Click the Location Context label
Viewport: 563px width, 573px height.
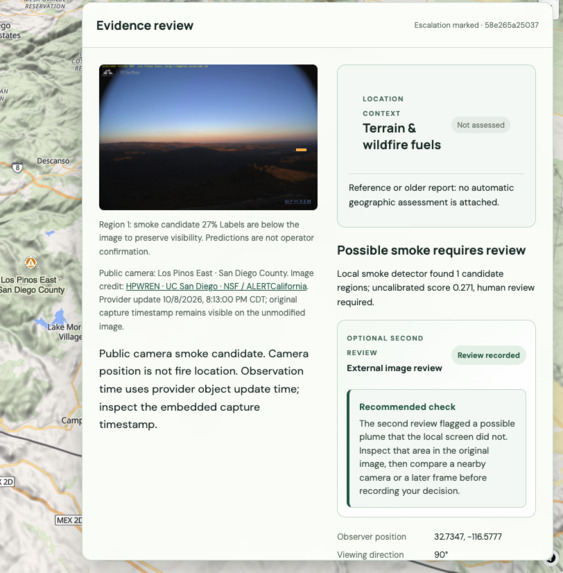383,106
